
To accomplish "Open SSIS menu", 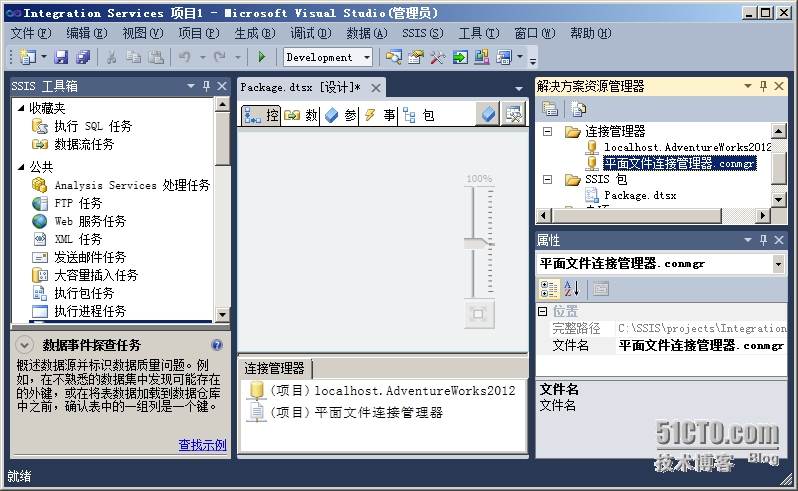I will coord(422,33).
